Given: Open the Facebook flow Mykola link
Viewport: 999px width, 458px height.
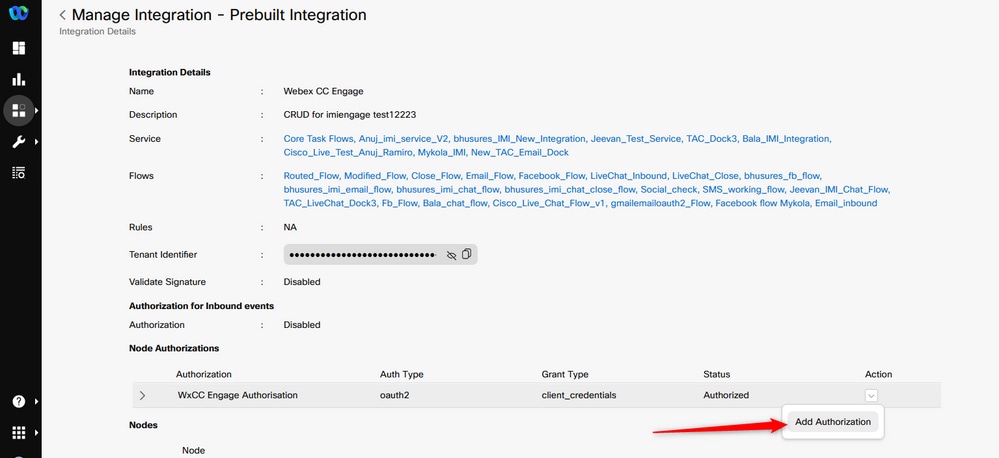Looking at the screenshot, I should (763, 203).
